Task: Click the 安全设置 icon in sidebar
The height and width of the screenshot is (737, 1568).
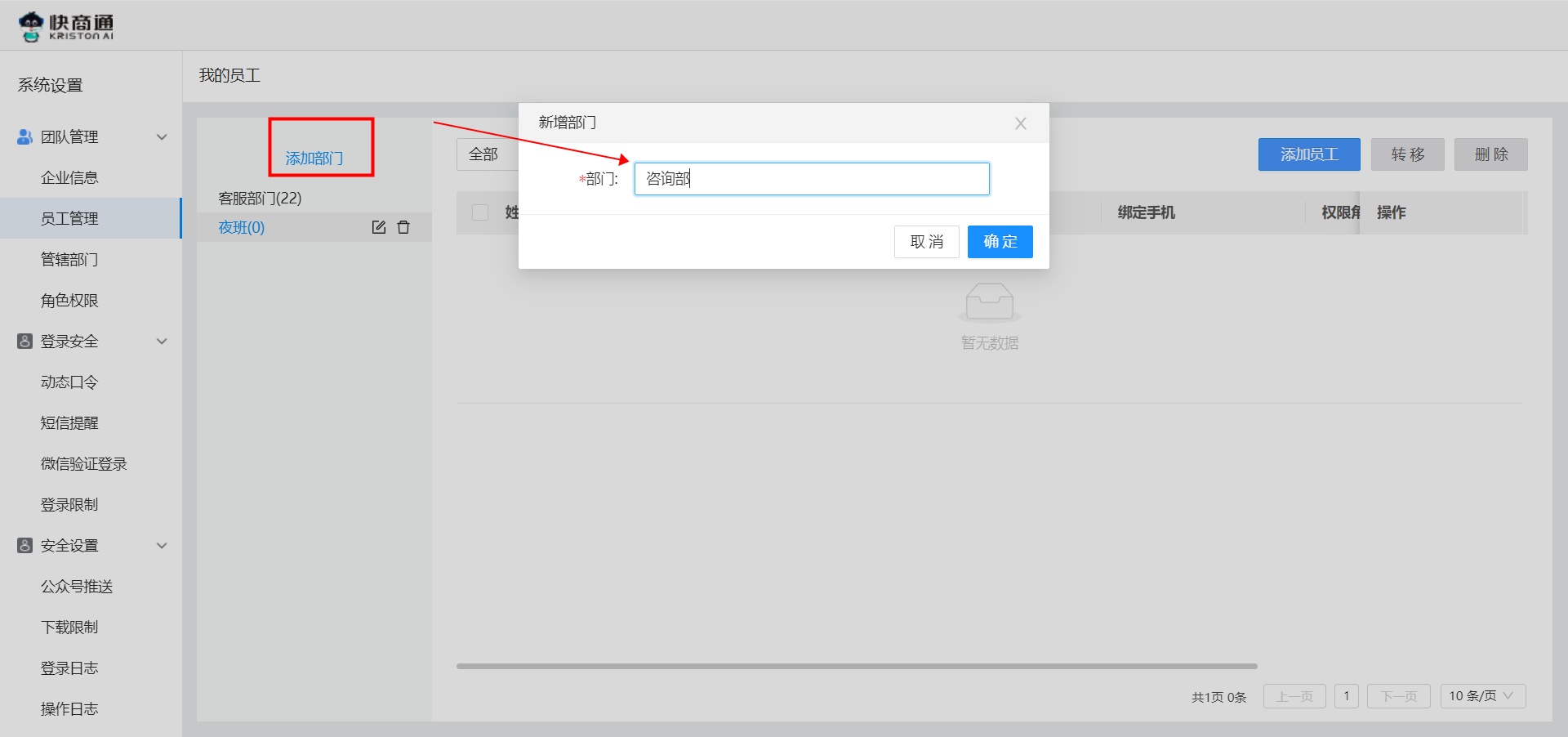Action: (24, 545)
